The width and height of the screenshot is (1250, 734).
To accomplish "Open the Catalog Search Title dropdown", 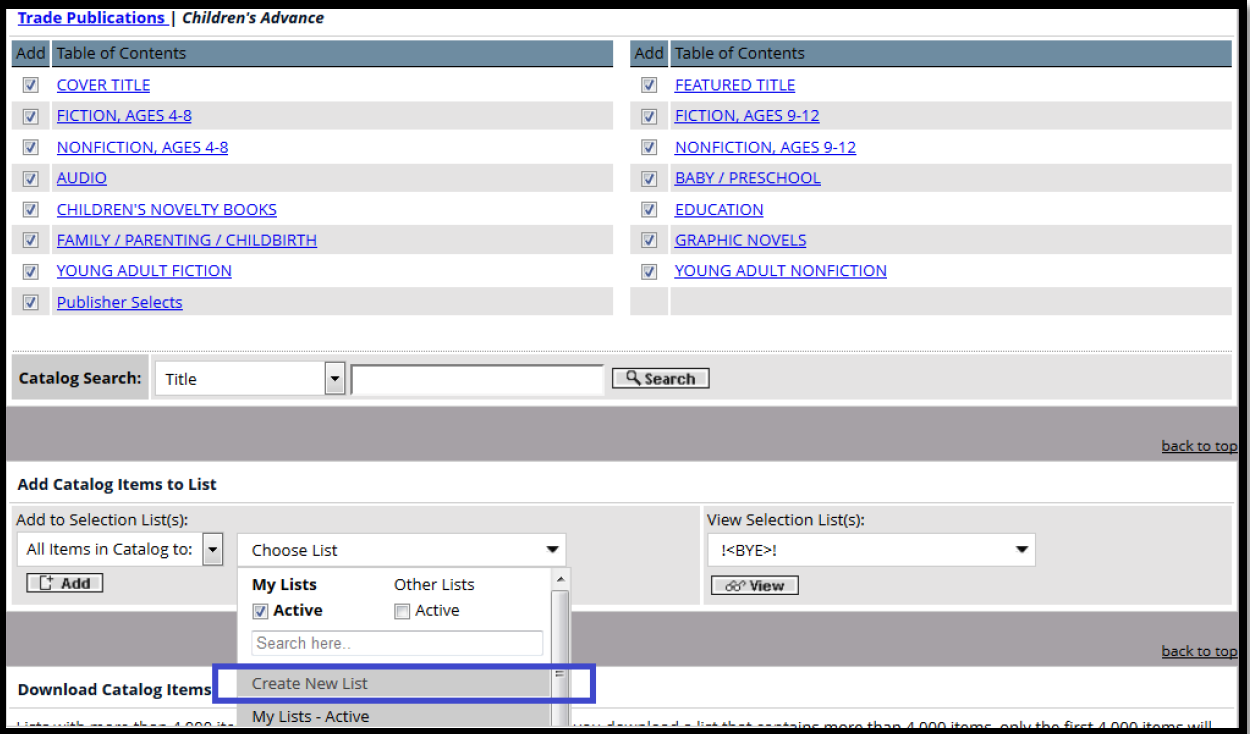I will (x=335, y=379).
